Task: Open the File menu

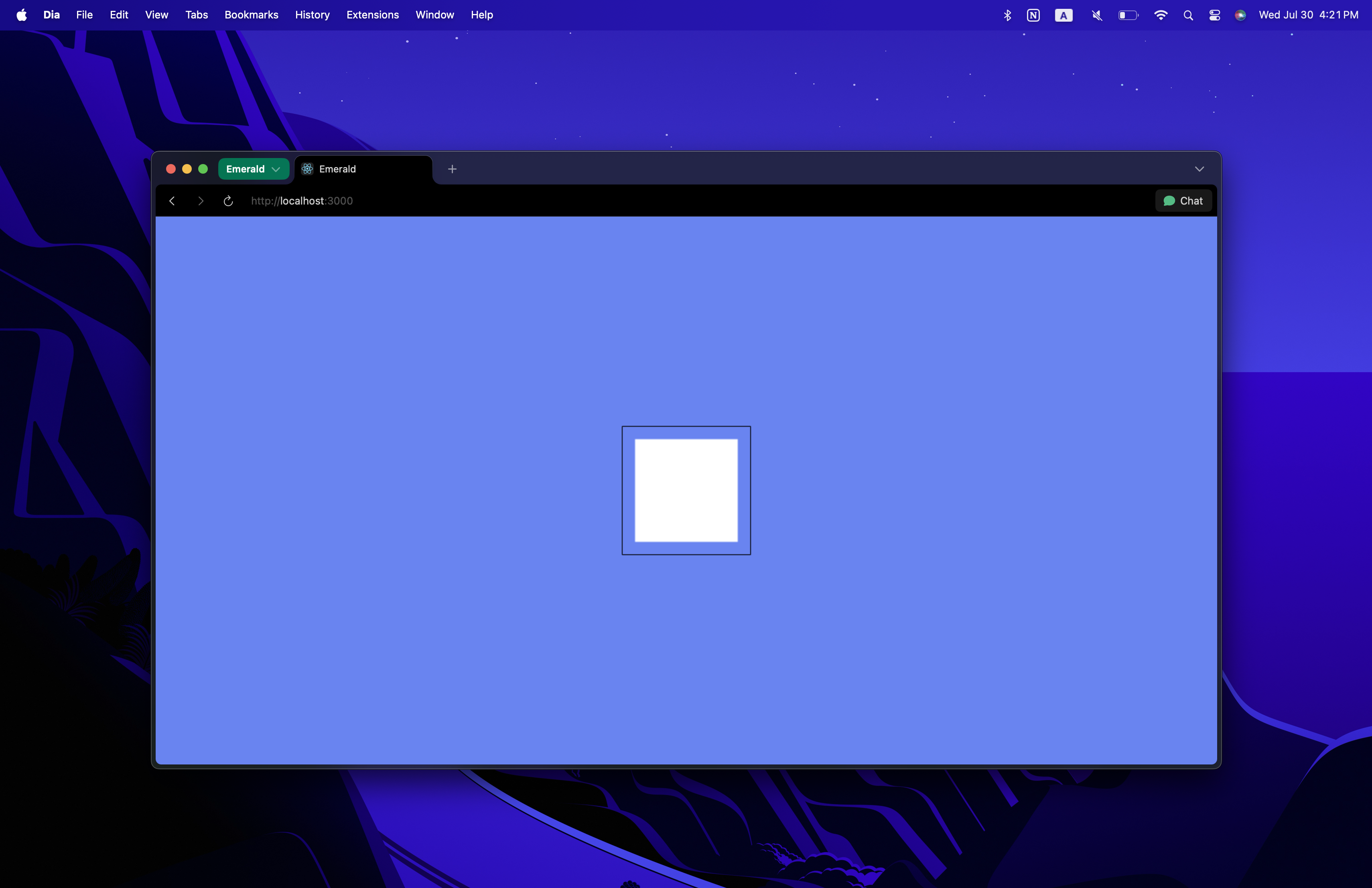Action: pos(84,15)
